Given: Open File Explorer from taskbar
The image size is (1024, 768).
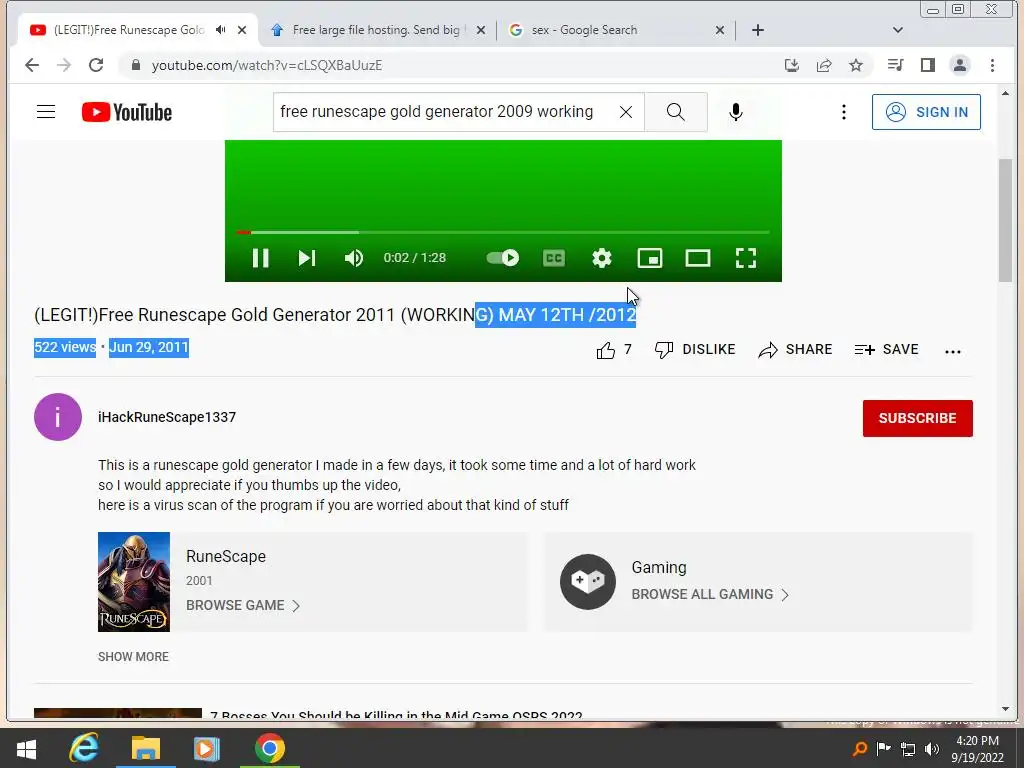Looking at the screenshot, I should pyautogui.click(x=146, y=748).
